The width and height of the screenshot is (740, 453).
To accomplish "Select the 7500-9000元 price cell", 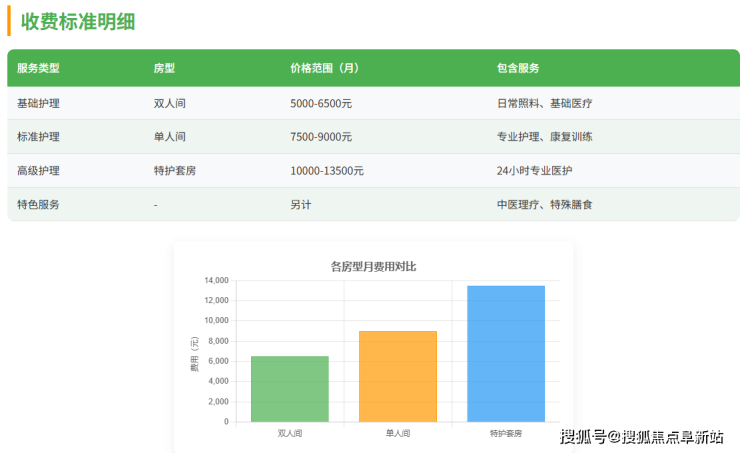I will pyautogui.click(x=320, y=137).
